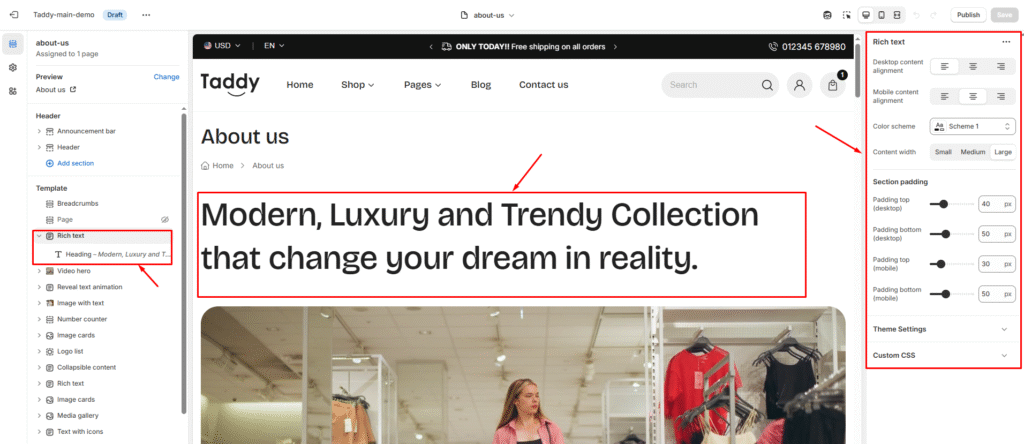Click the exit editor back icon
The image size is (1024, 444).
point(14,14)
